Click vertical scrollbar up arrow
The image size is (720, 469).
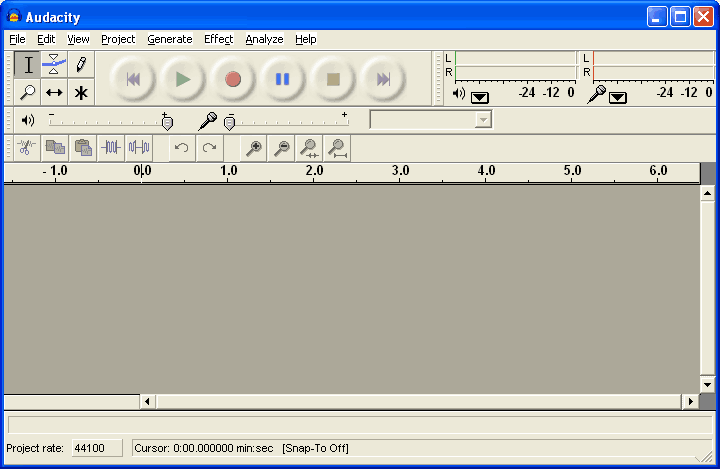pyautogui.click(x=707, y=193)
